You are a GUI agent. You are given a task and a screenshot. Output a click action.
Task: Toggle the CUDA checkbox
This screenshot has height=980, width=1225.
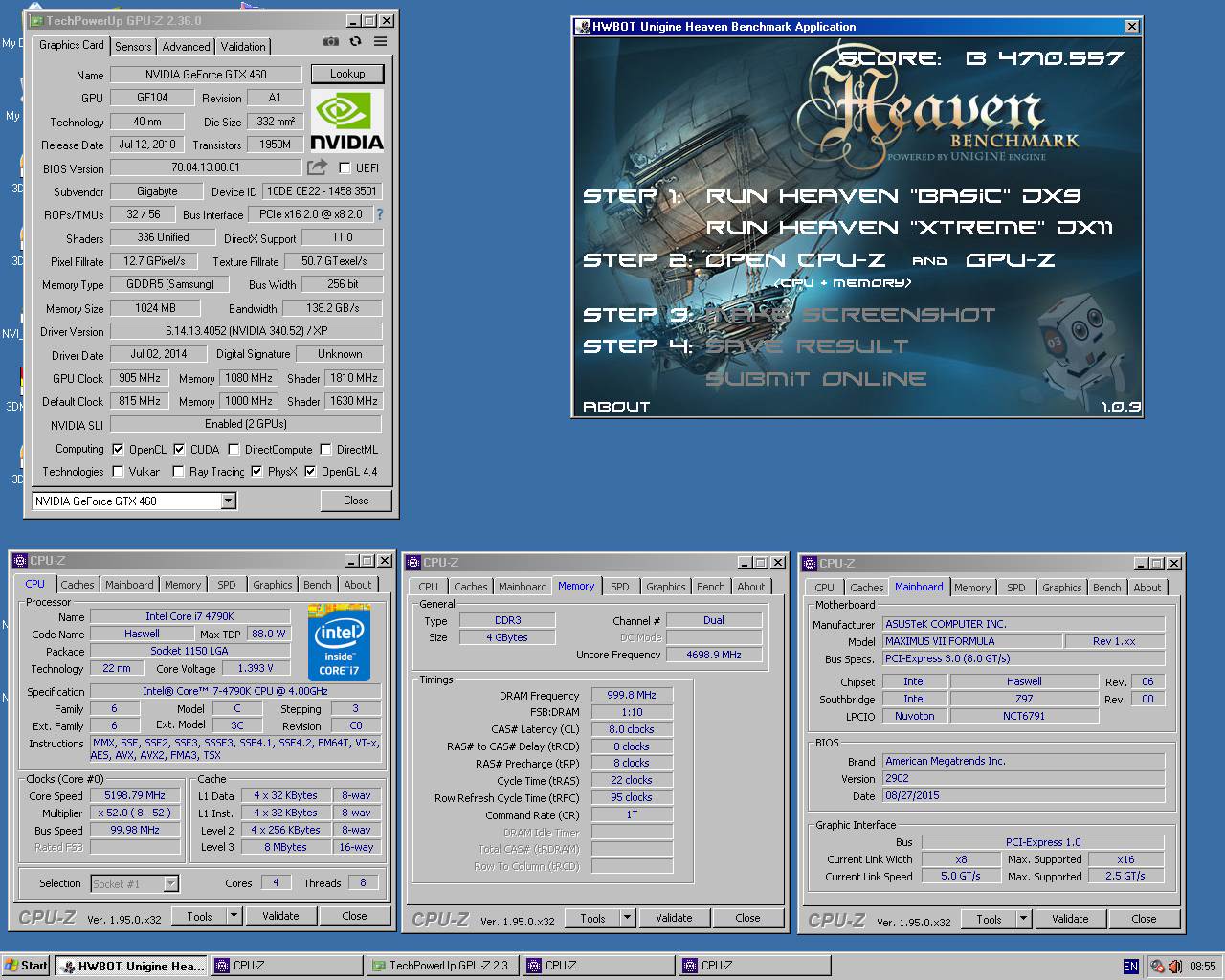179,449
